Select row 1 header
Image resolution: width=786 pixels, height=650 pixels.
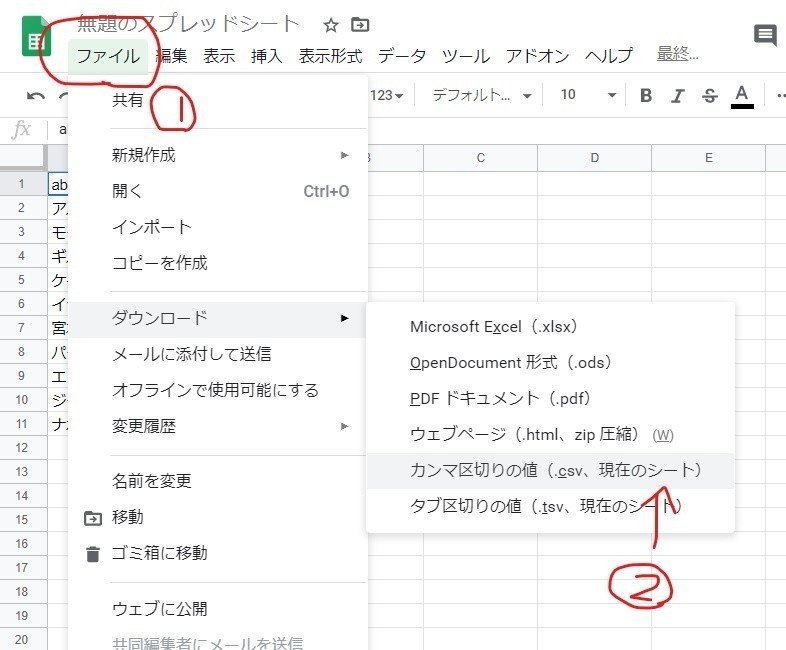pyautogui.click(x=23, y=184)
